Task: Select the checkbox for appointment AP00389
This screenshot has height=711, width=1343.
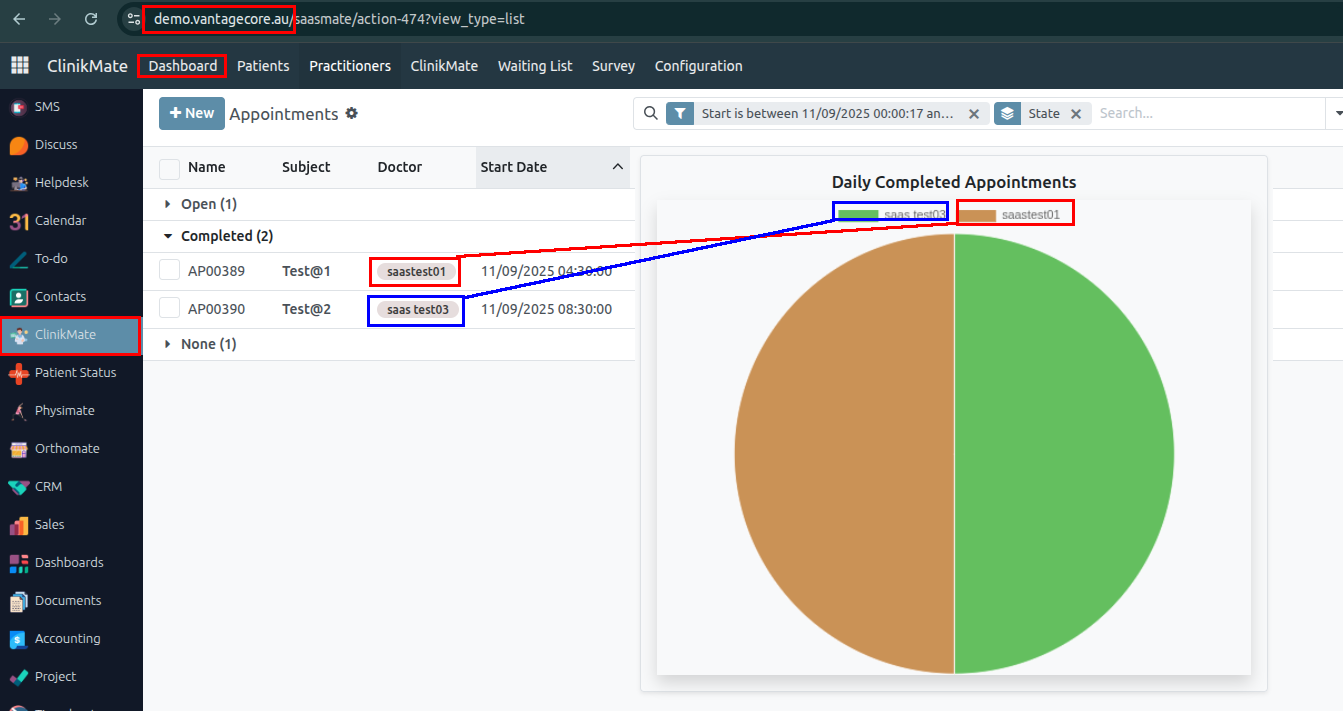Action: coord(169,271)
